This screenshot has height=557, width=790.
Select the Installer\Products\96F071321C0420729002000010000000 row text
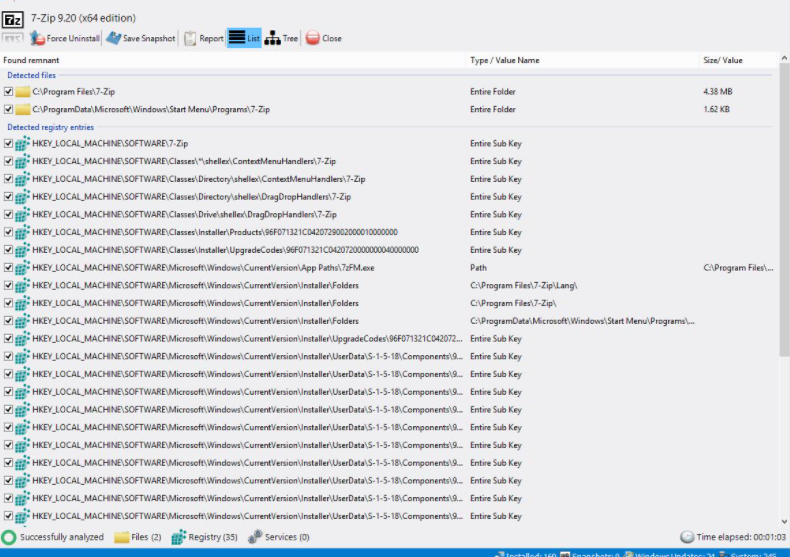tap(215, 232)
